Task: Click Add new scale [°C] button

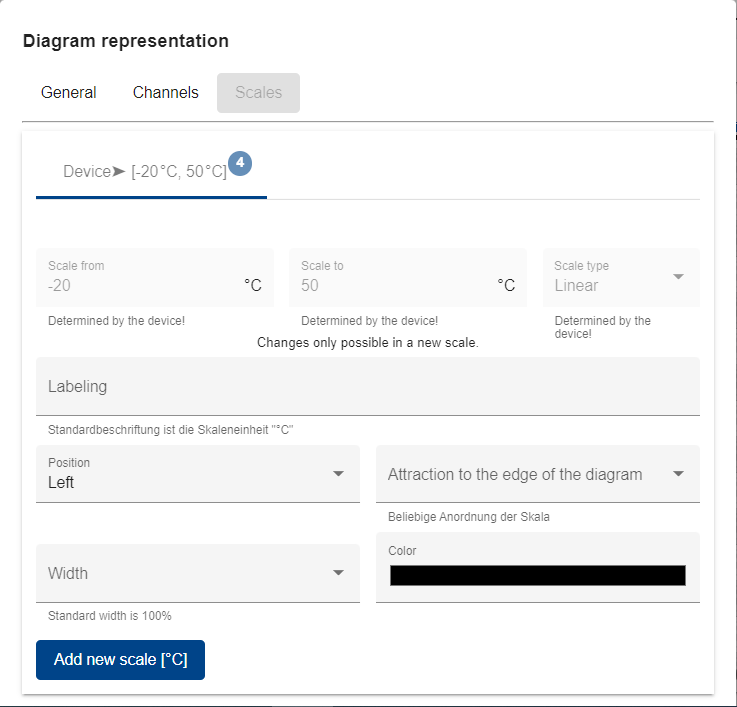Action: (x=120, y=660)
